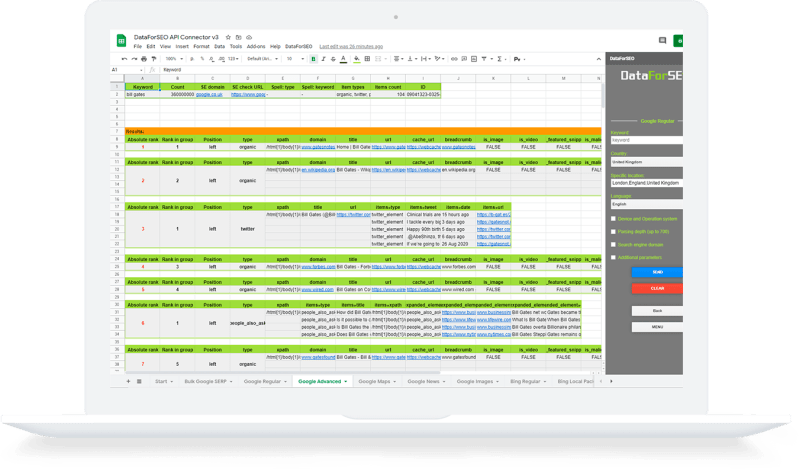Viewport: 799px width, 469px height.
Task: Click the print icon
Action: pyautogui.click(x=144, y=59)
